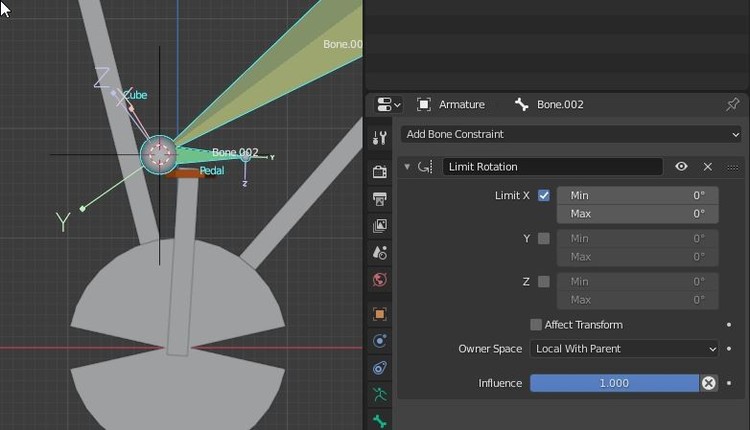The image size is (750, 430).
Task: Open the Armature object data tab
Action: point(380,394)
